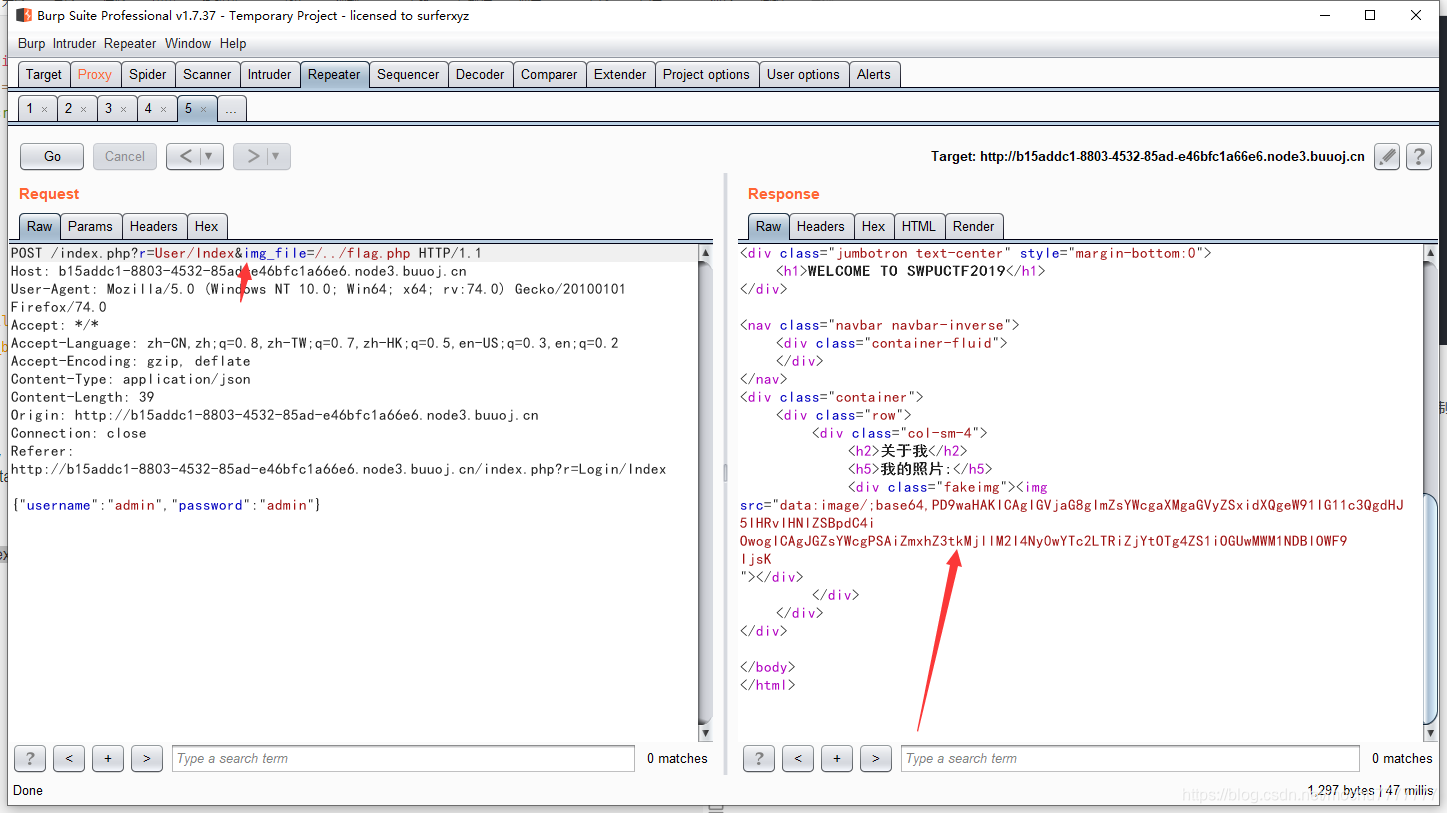The image size is (1447, 813).
Task: Show request Headers view
Action: (x=154, y=226)
